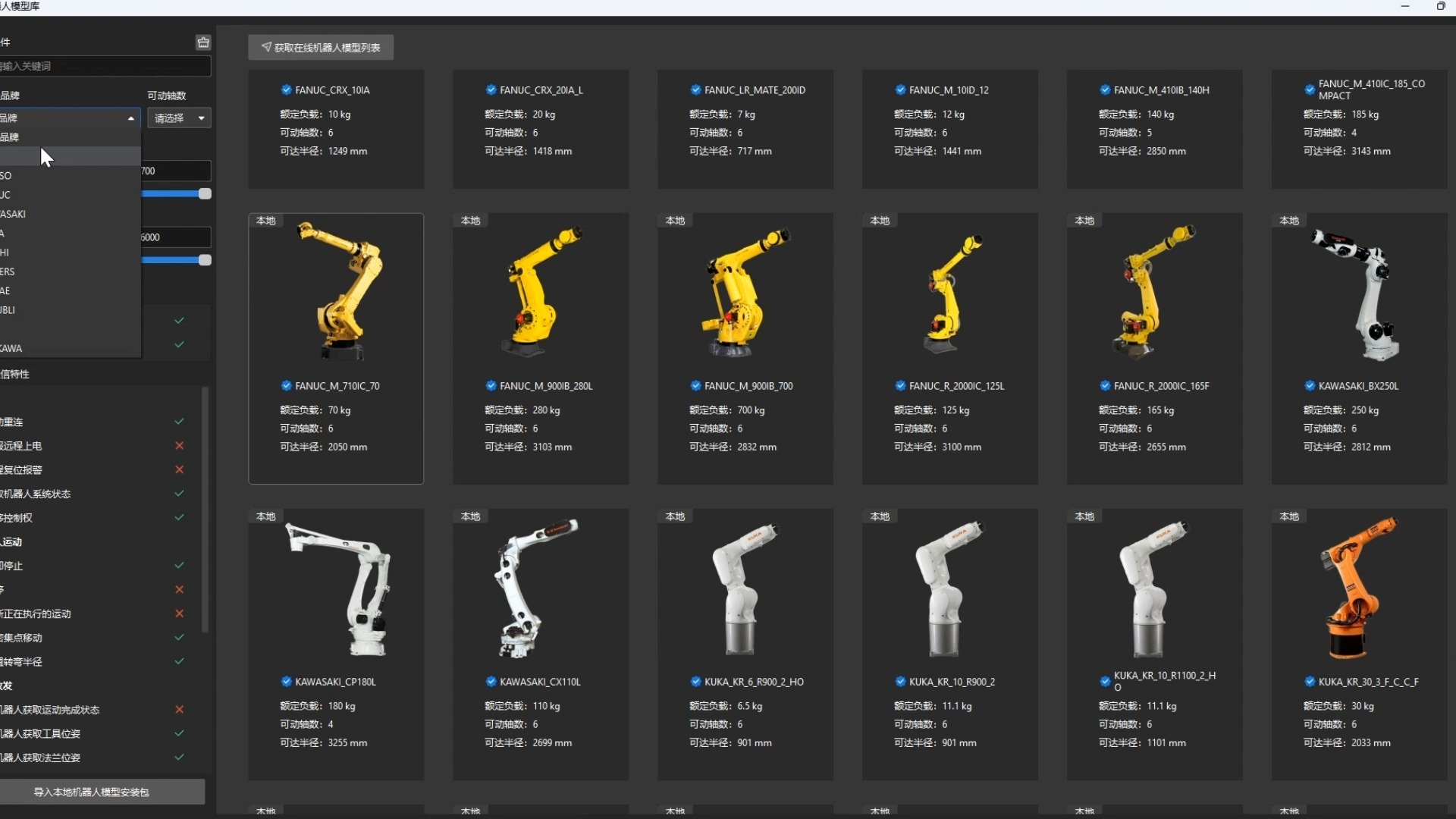Toggle red X for 获取运动完成状态 feature
Screen dimensions: 1456x819
pyautogui.click(x=180, y=710)
